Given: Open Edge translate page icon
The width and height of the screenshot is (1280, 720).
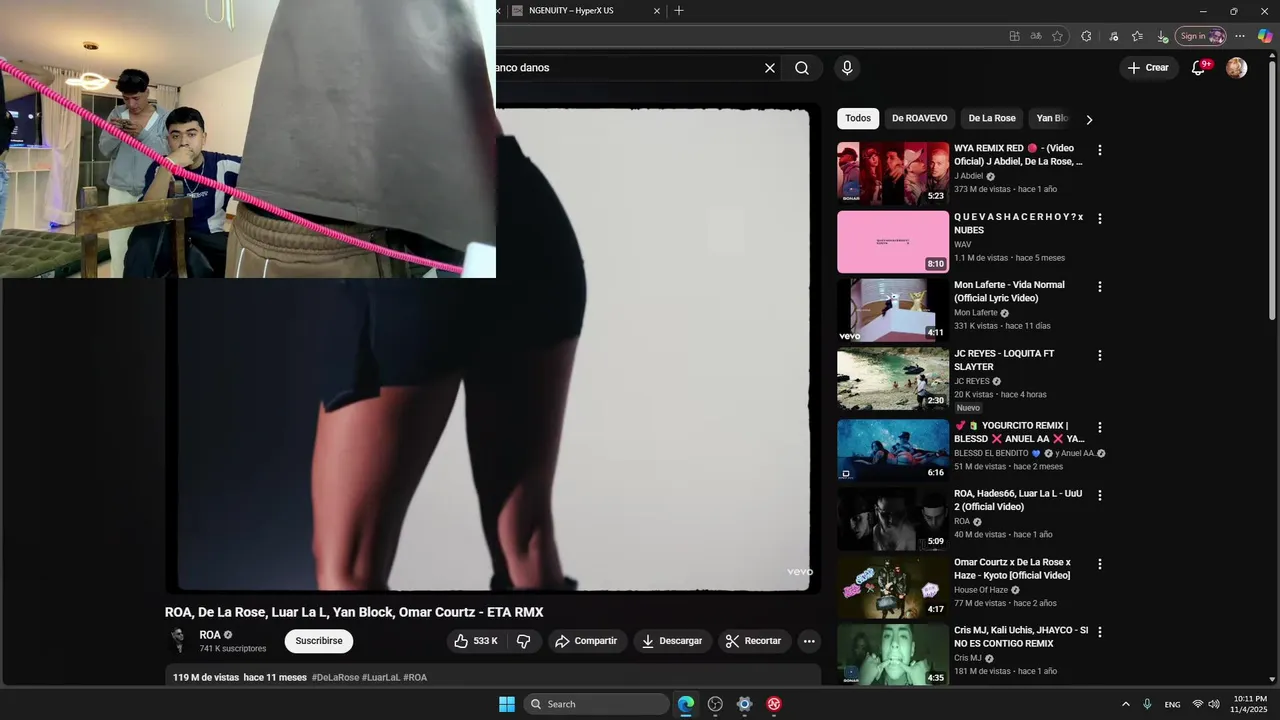Looking at the screenshot, I should 1036,36.
